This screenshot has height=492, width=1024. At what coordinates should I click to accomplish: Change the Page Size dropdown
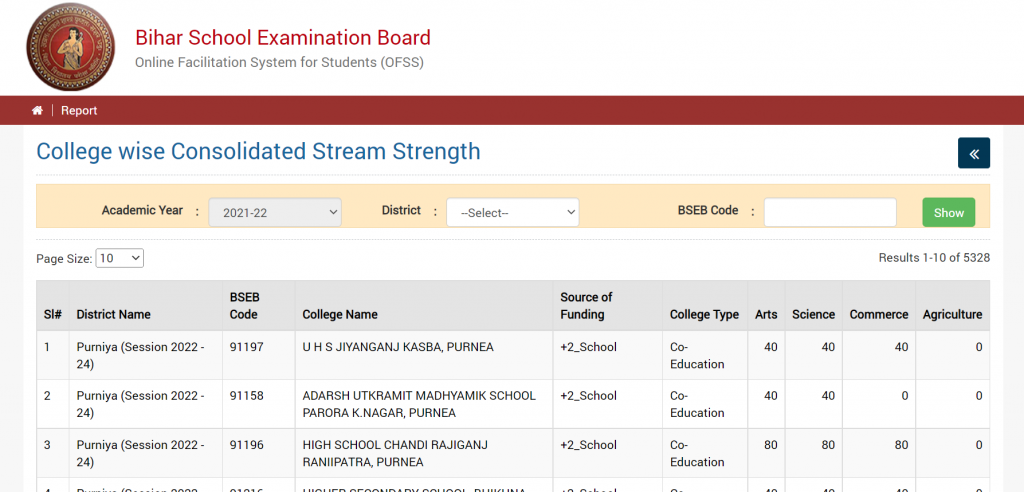click(x=119, y=258)
